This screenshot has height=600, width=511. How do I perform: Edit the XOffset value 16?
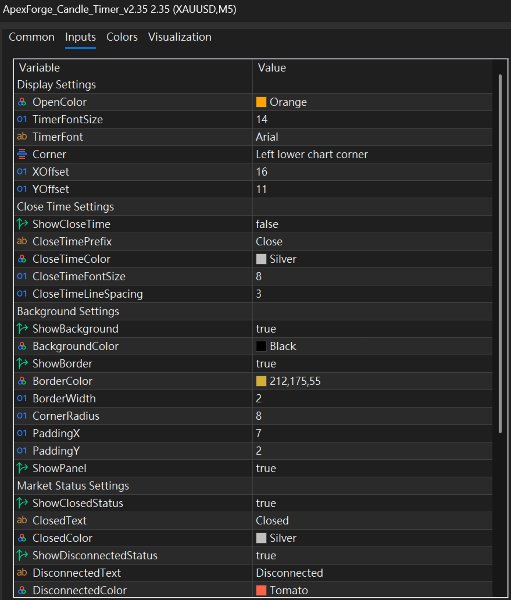tap(372, 172)
